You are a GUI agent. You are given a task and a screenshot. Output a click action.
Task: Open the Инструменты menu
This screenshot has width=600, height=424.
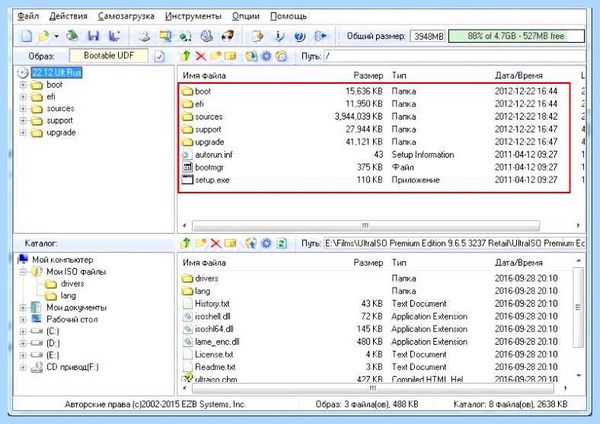click(x=193, y=16)
